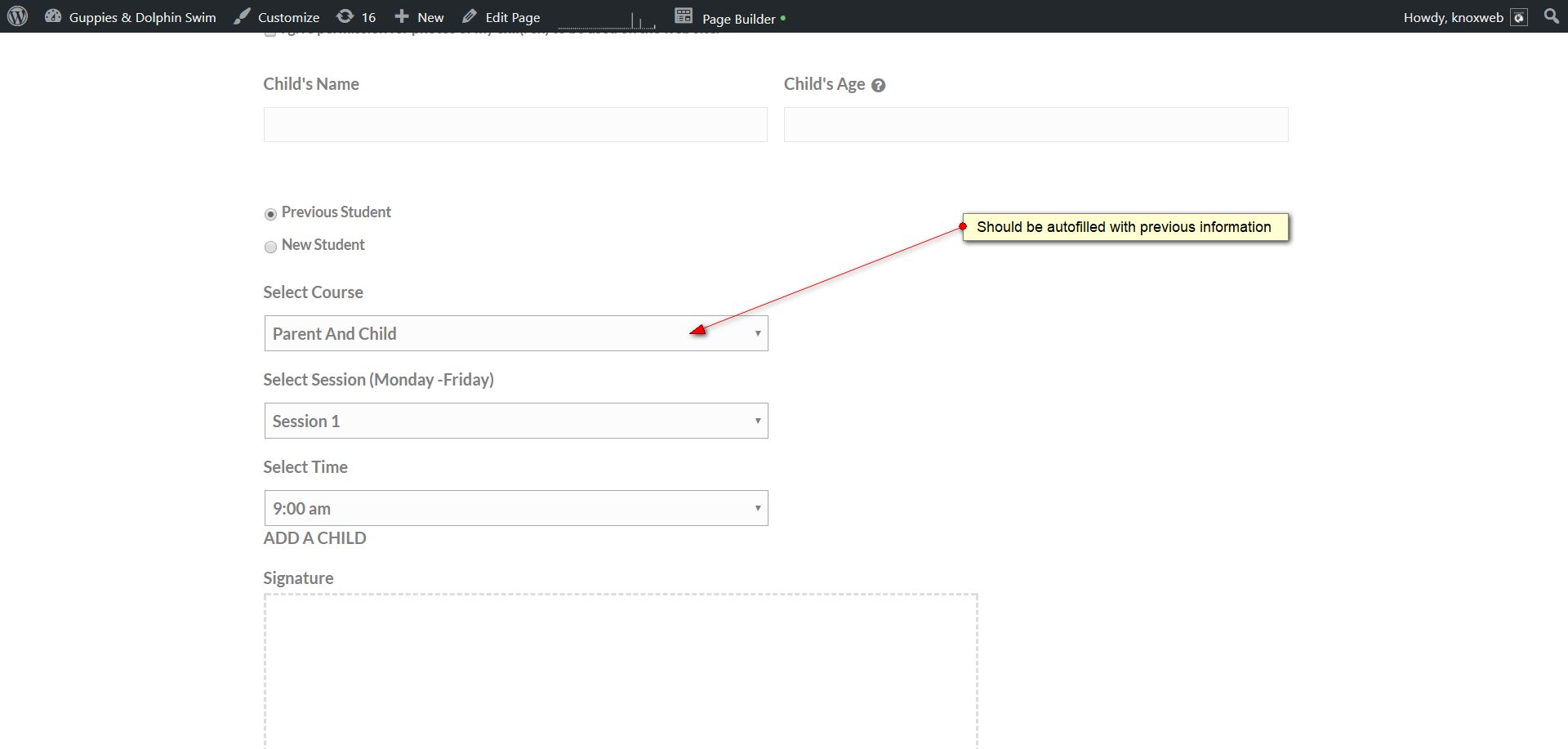This screenshot has height=749, width=1568.
Task: Click the Child's Age help question icon
Action: pos(879,85)
